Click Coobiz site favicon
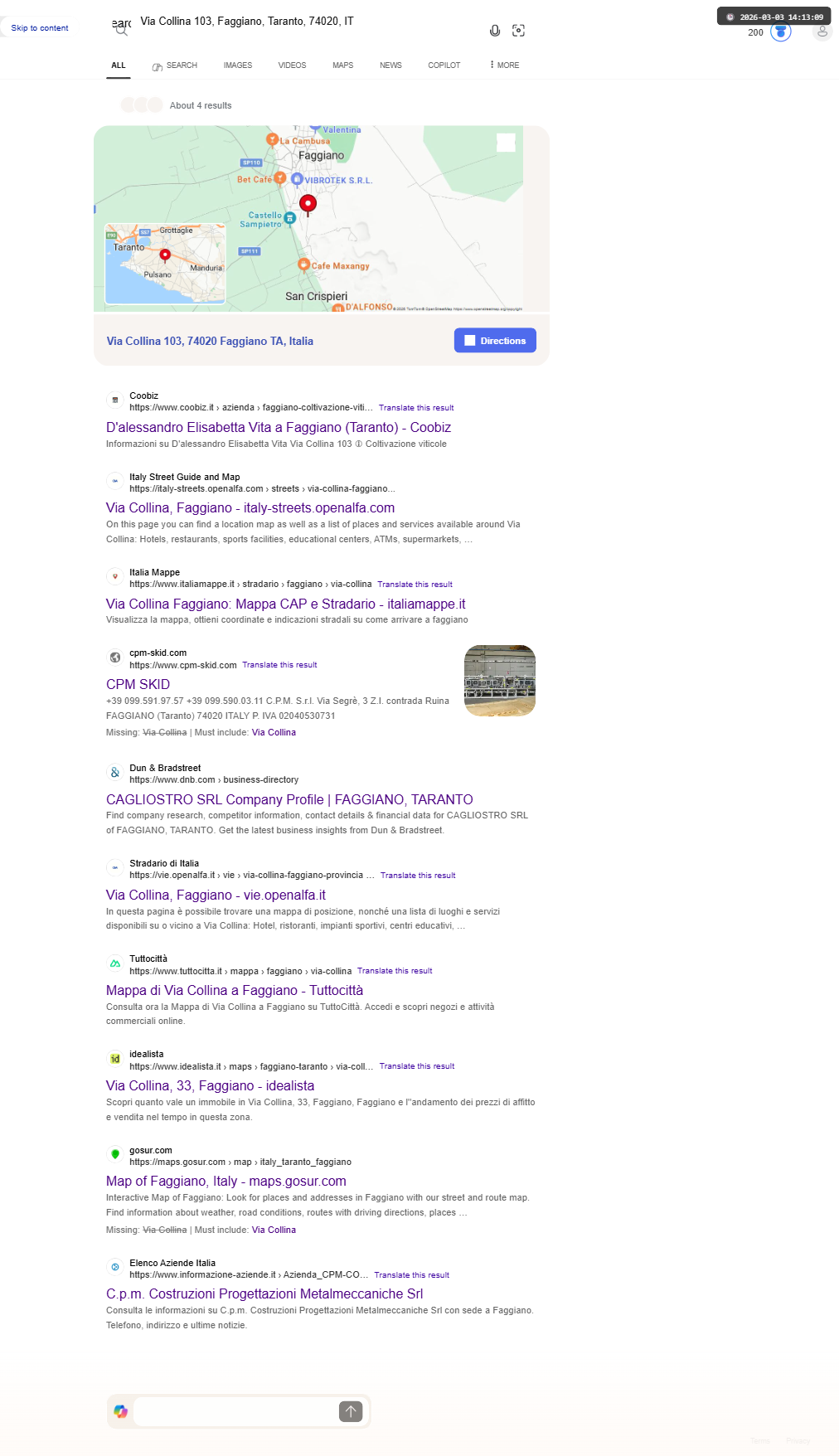 coord(115,400)
